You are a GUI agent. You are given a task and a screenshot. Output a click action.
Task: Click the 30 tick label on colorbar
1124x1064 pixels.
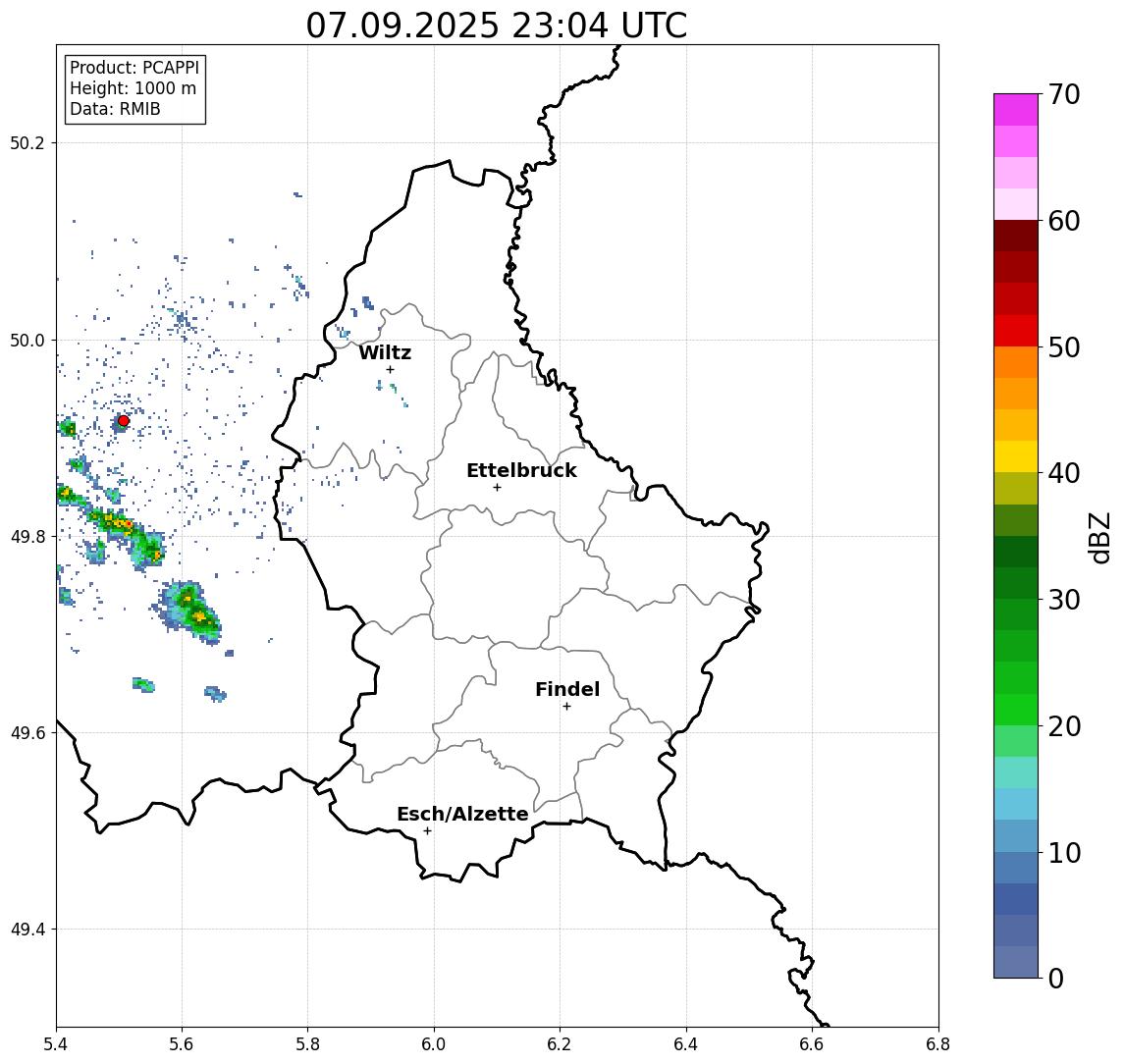tap(1064, 600)
